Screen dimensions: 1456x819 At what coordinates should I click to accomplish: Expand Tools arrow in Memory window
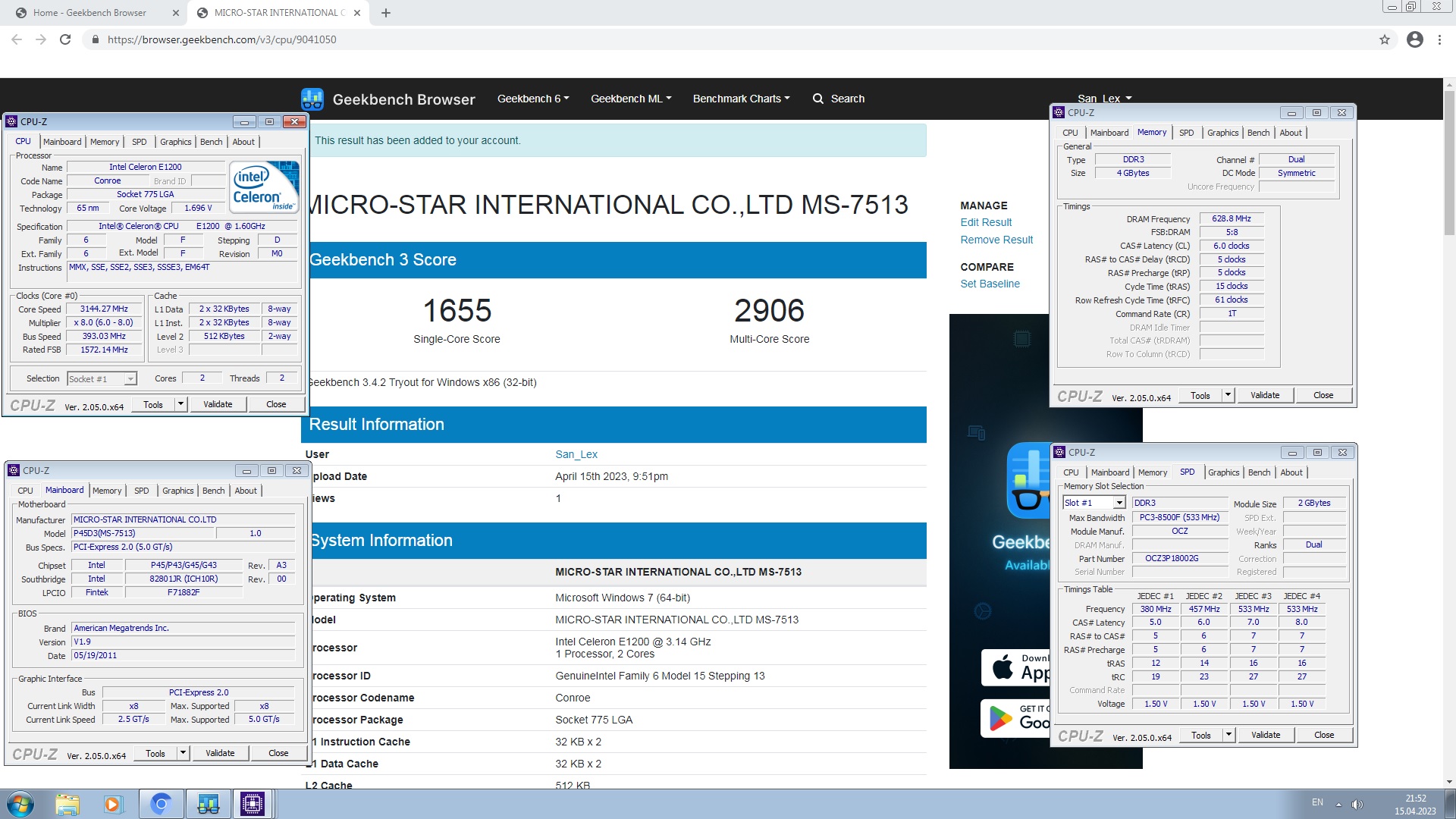1228,395
